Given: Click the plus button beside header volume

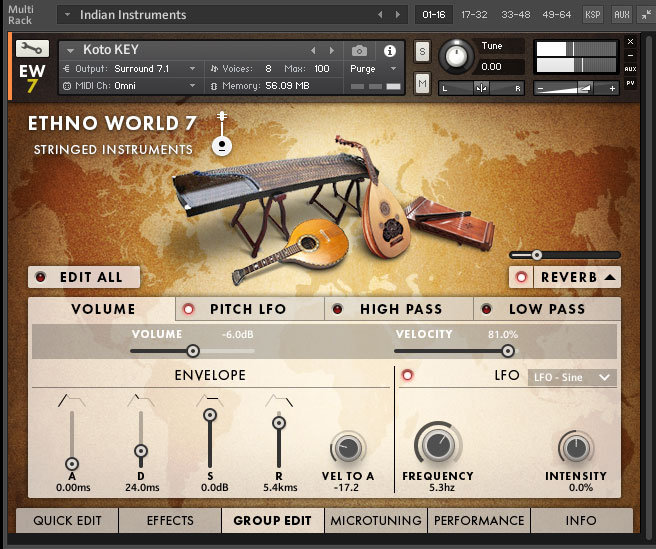Looking at the screenshot, I should (x=612, y=89).
